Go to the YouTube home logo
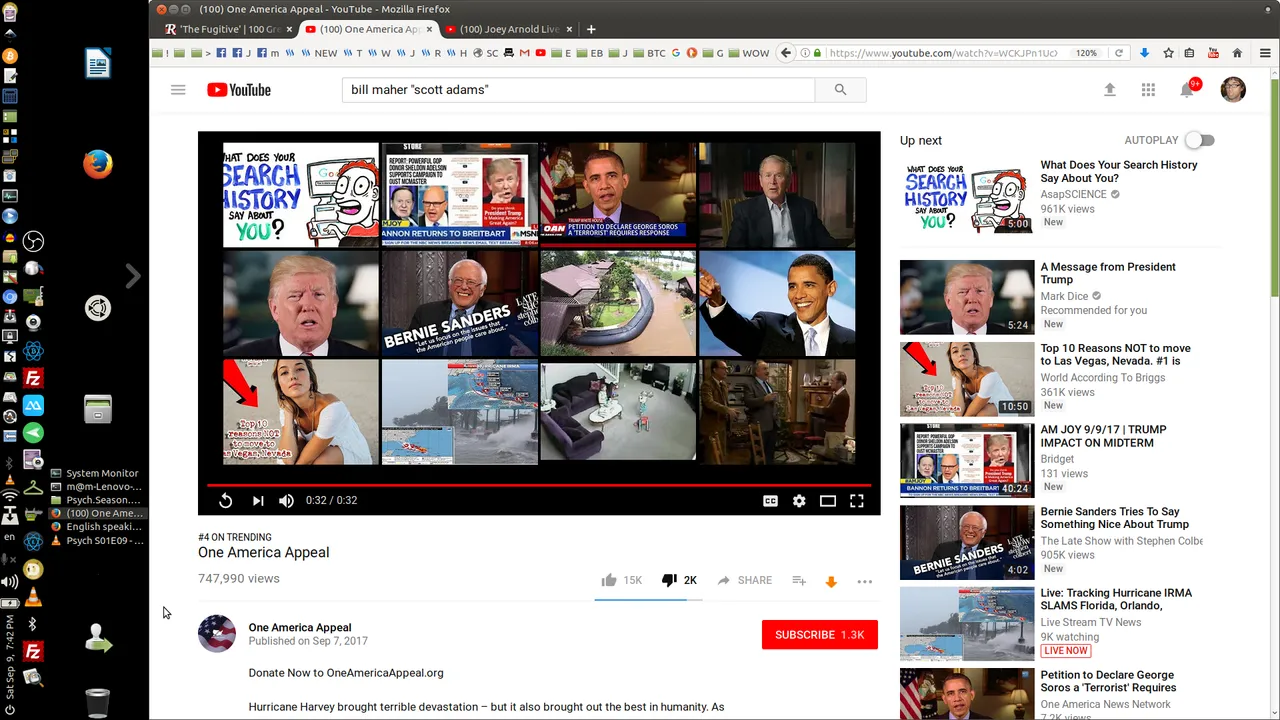1280x720 pixels. [x=239, y=90]
